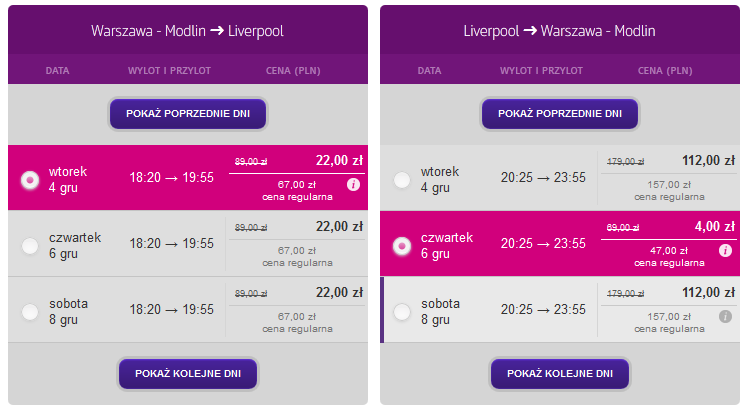The image size is (745, 419).
Task: Click outbound czwartek 18:20 to 19:55 flight time
Action: [172, 244]
